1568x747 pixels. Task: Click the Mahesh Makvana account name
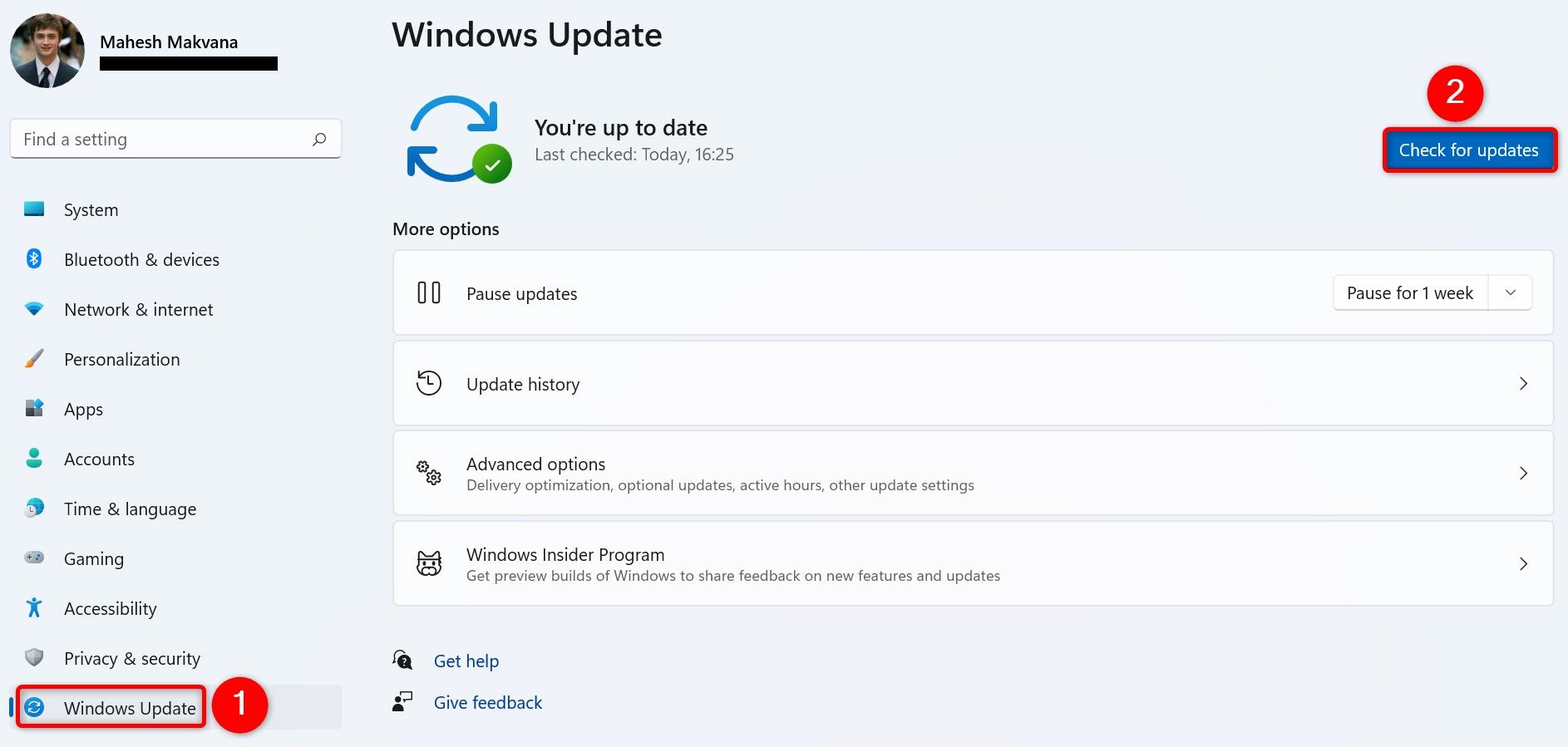click(x=169, y=42)
